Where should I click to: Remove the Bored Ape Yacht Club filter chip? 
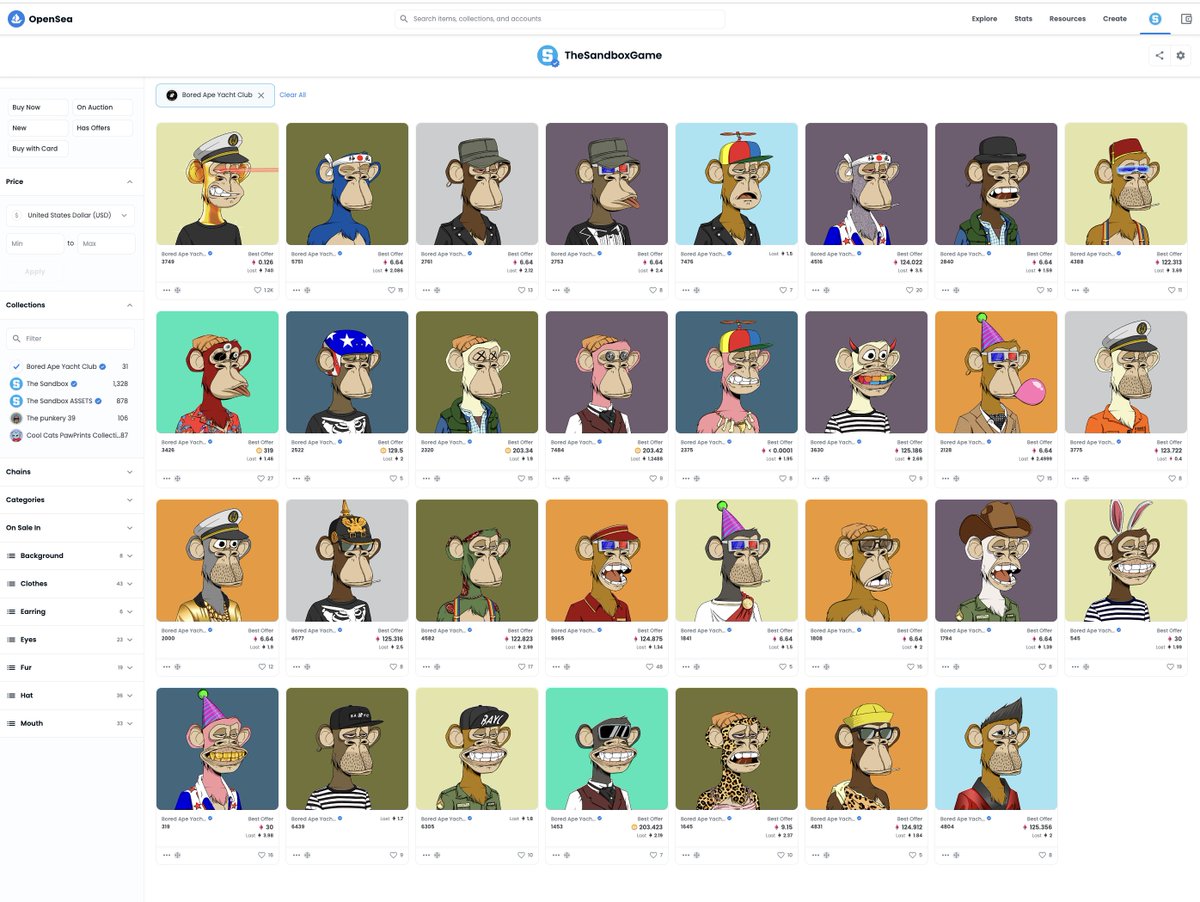(261, 95)
